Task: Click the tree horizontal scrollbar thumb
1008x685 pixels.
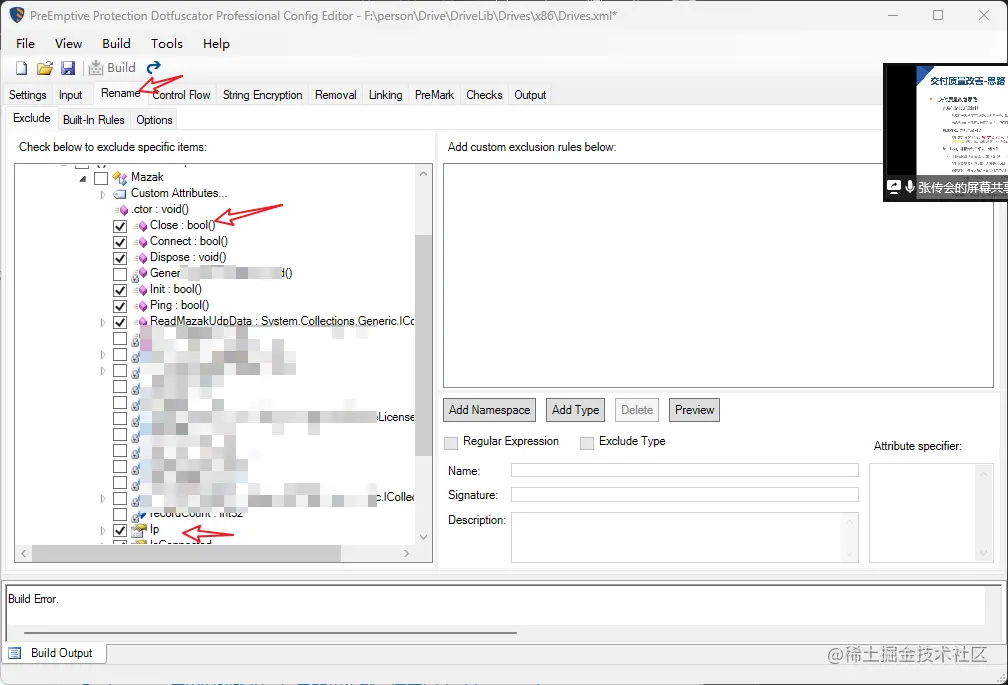Action: pos(186,553)
